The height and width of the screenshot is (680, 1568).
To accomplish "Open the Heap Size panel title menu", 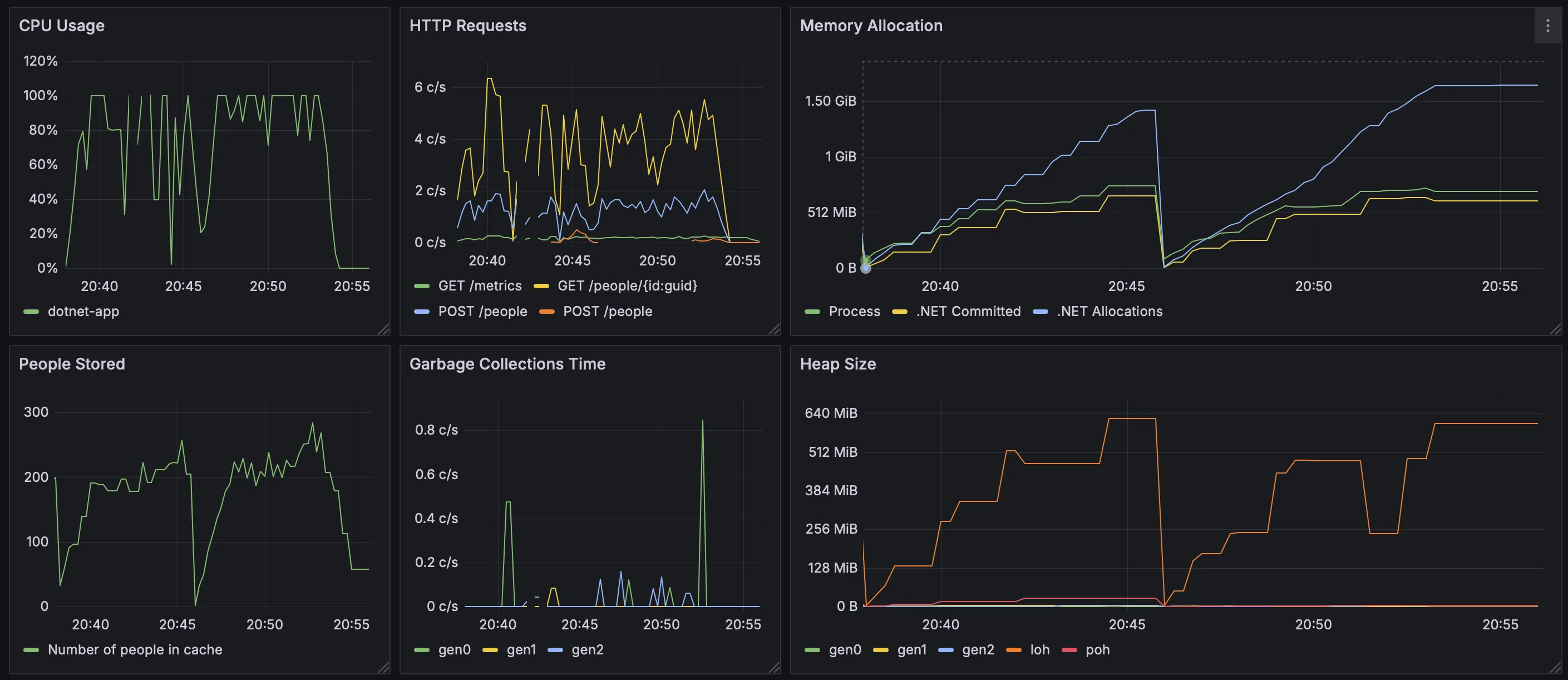I will point(837,363).
